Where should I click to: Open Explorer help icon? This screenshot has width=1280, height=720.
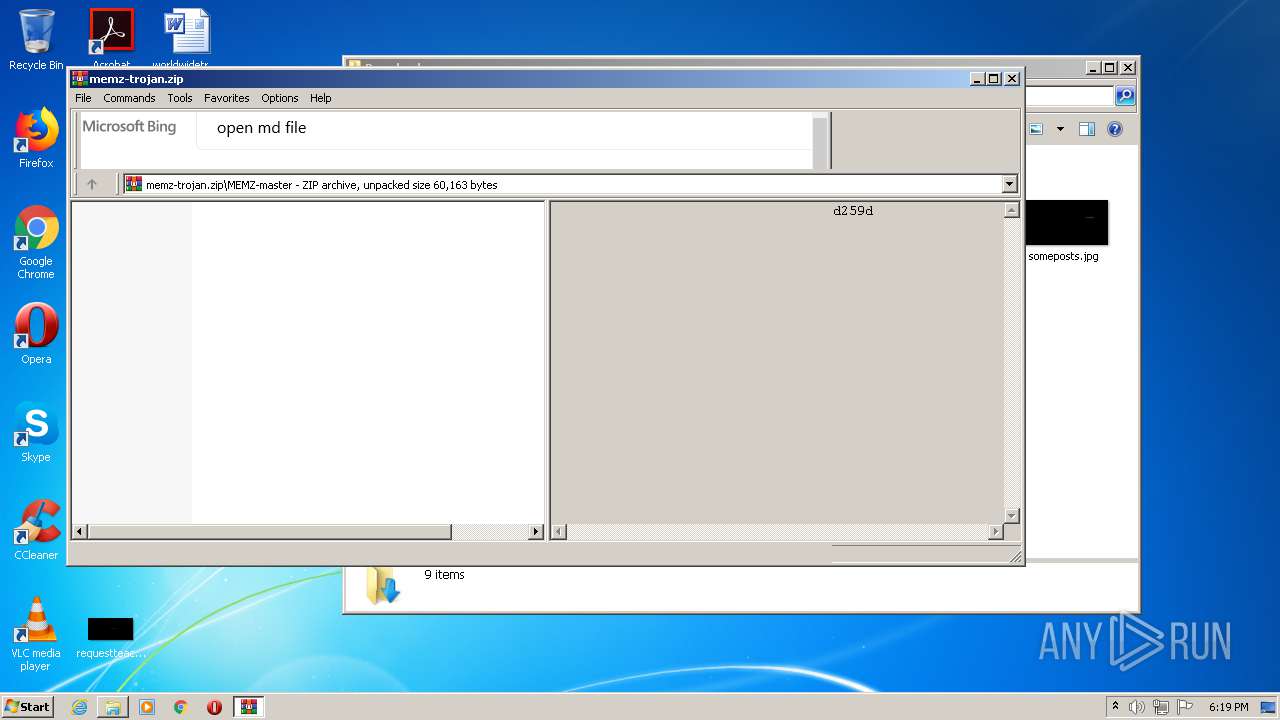(x=1115, y=129)
